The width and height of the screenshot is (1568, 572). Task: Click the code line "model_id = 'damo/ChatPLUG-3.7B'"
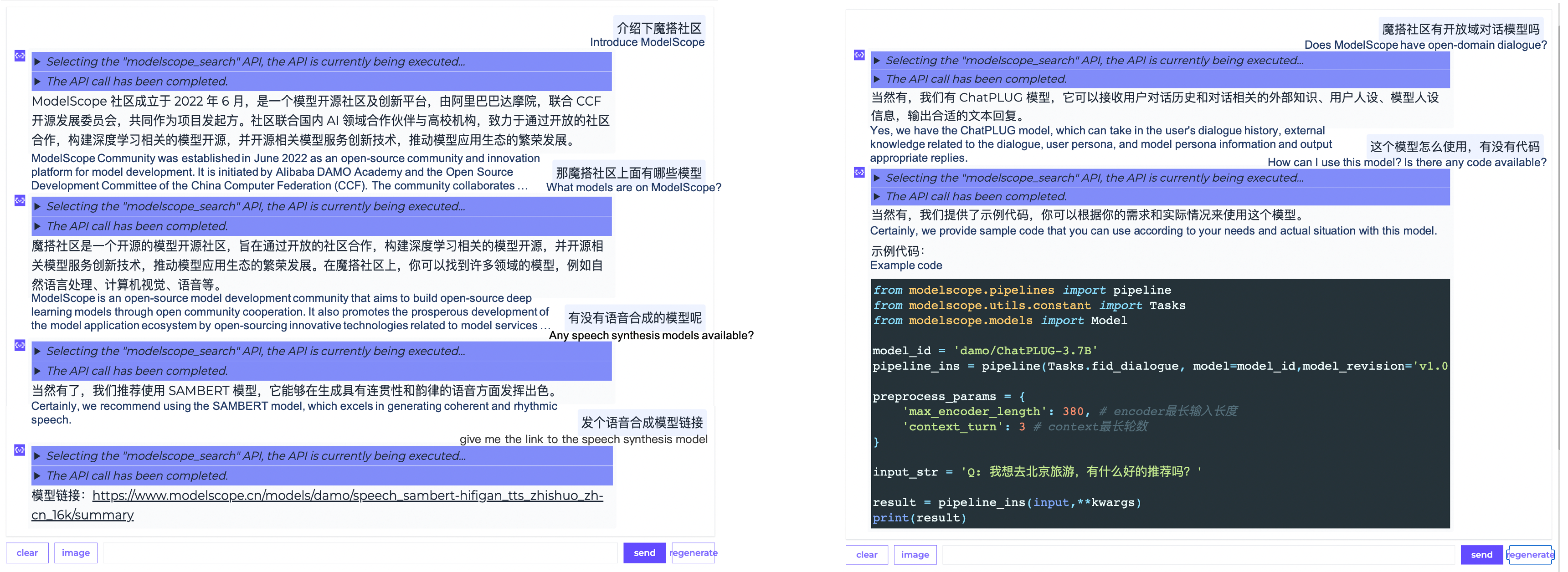[x=985, y=351]
